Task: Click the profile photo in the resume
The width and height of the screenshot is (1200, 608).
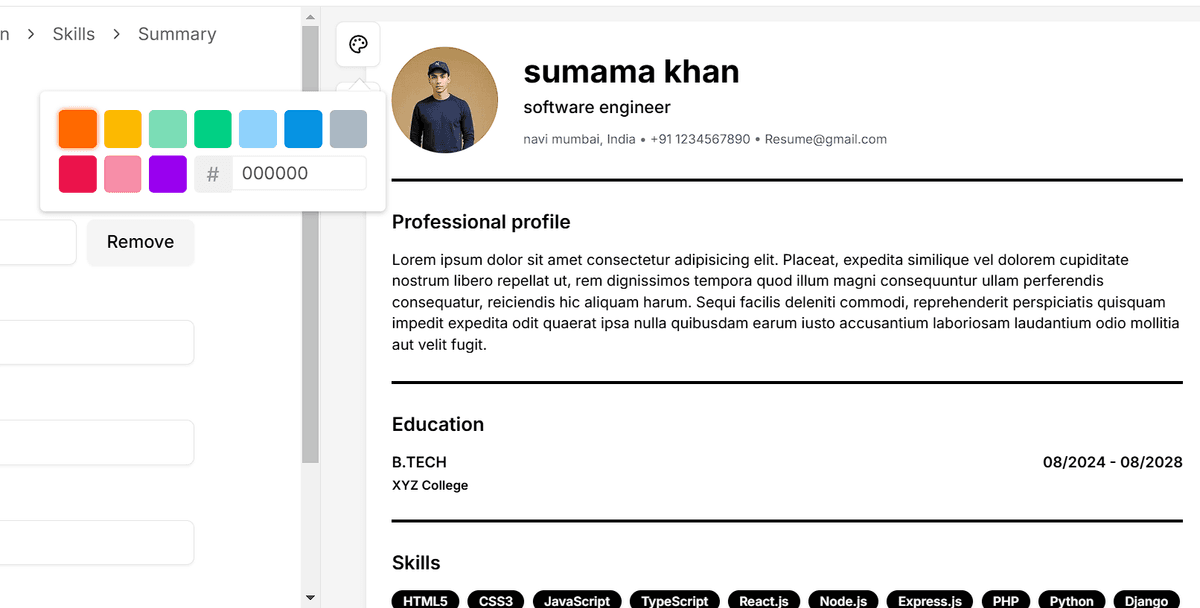Action: pos(445,100)
